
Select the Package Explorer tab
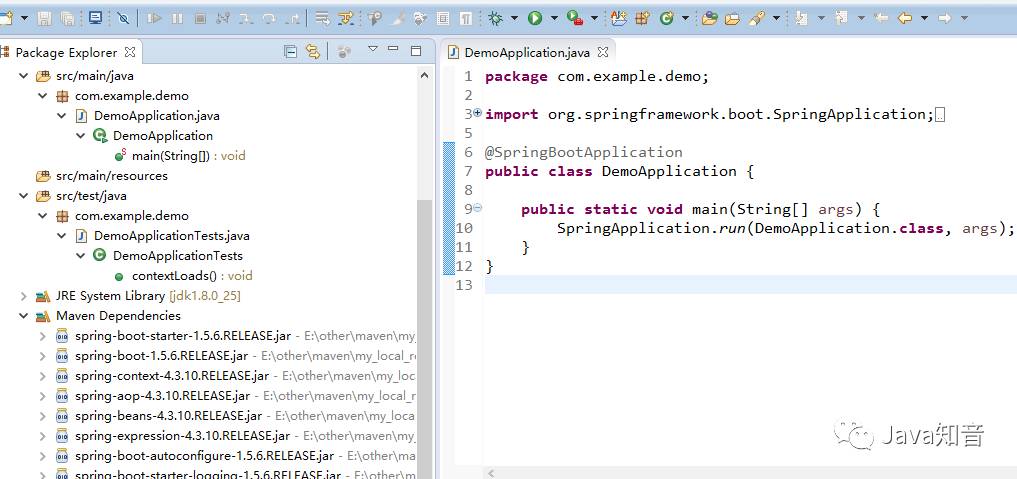66,53
